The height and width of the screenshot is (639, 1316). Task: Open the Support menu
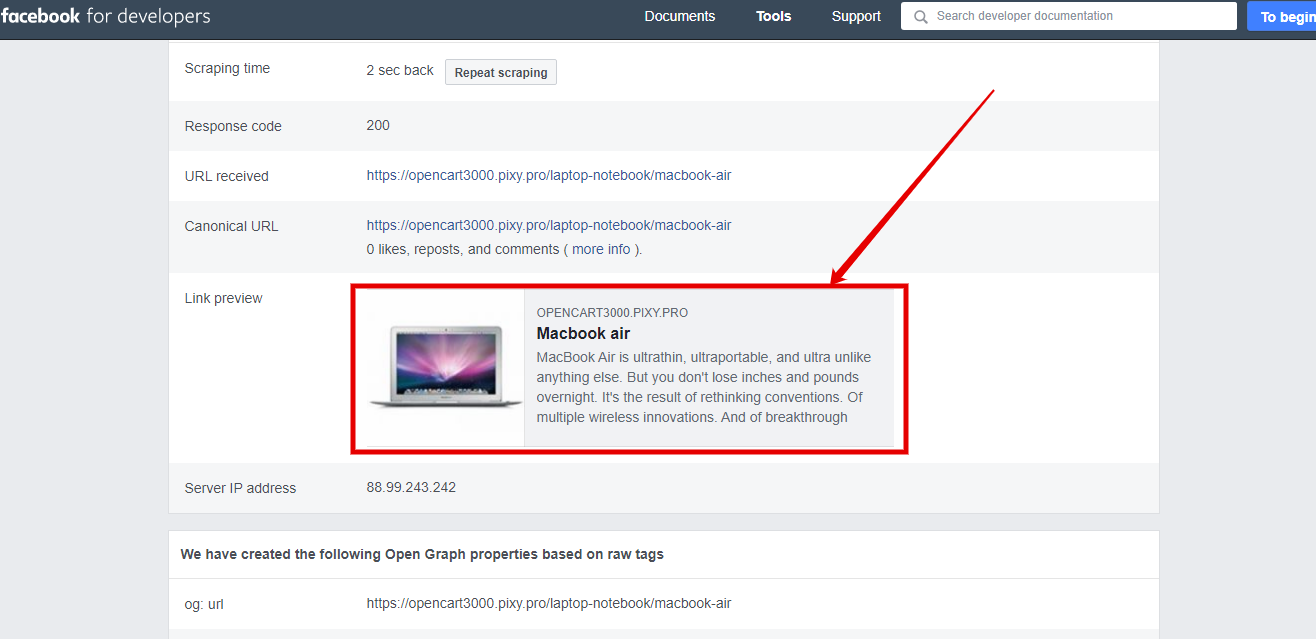tap(856, 16)
